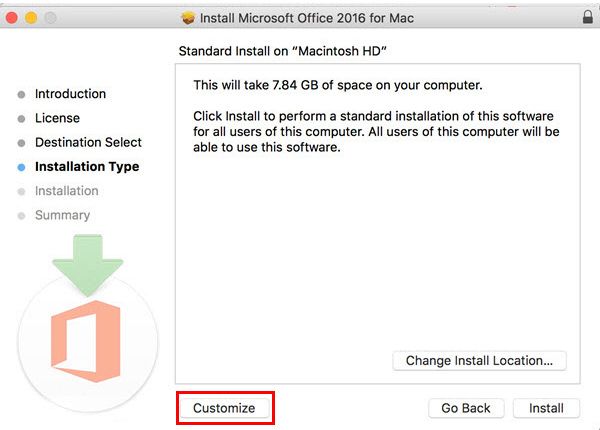The width and height of the screenshot is (600, 430).
Task: Click the Standard Install heading text
Action: (282, 51)
